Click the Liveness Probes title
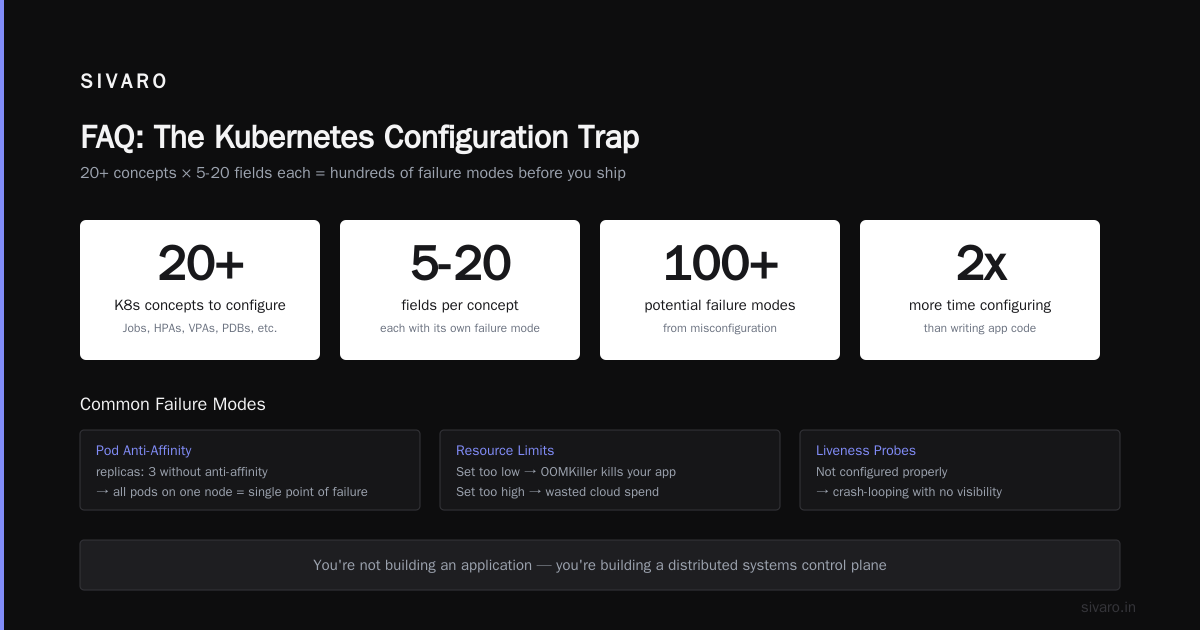 click(866, 451)
